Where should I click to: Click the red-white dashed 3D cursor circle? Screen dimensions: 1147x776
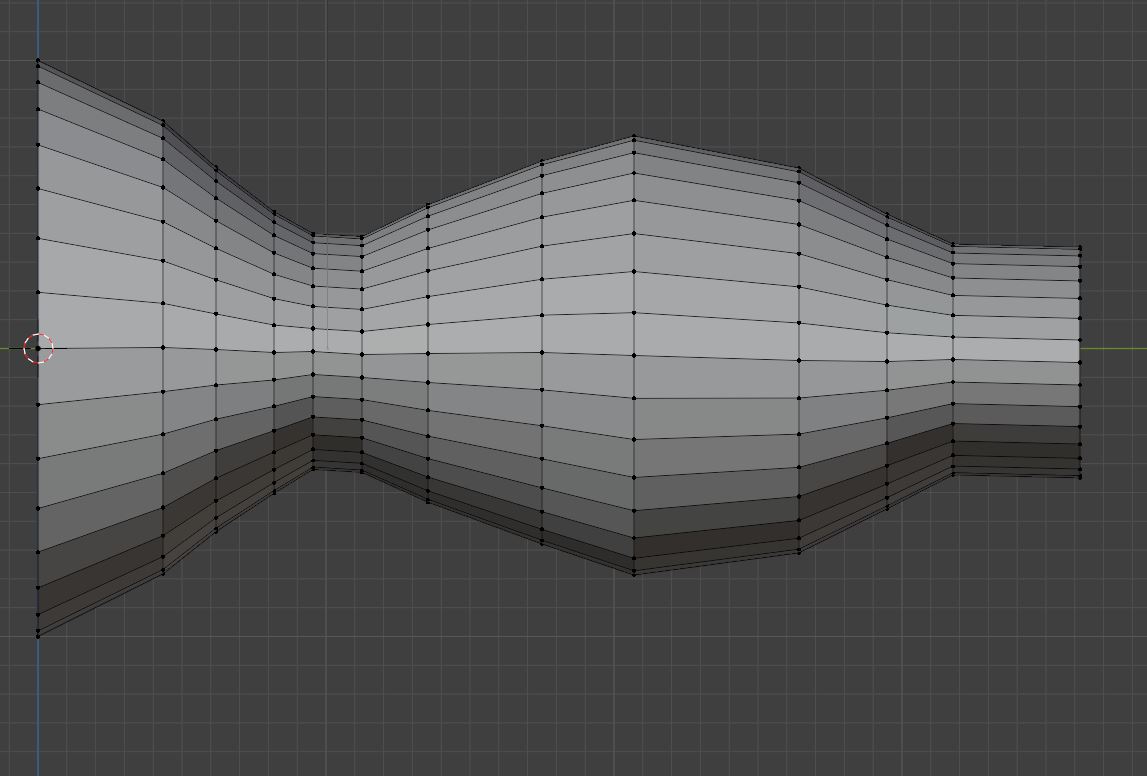click(x=39, y=349)
